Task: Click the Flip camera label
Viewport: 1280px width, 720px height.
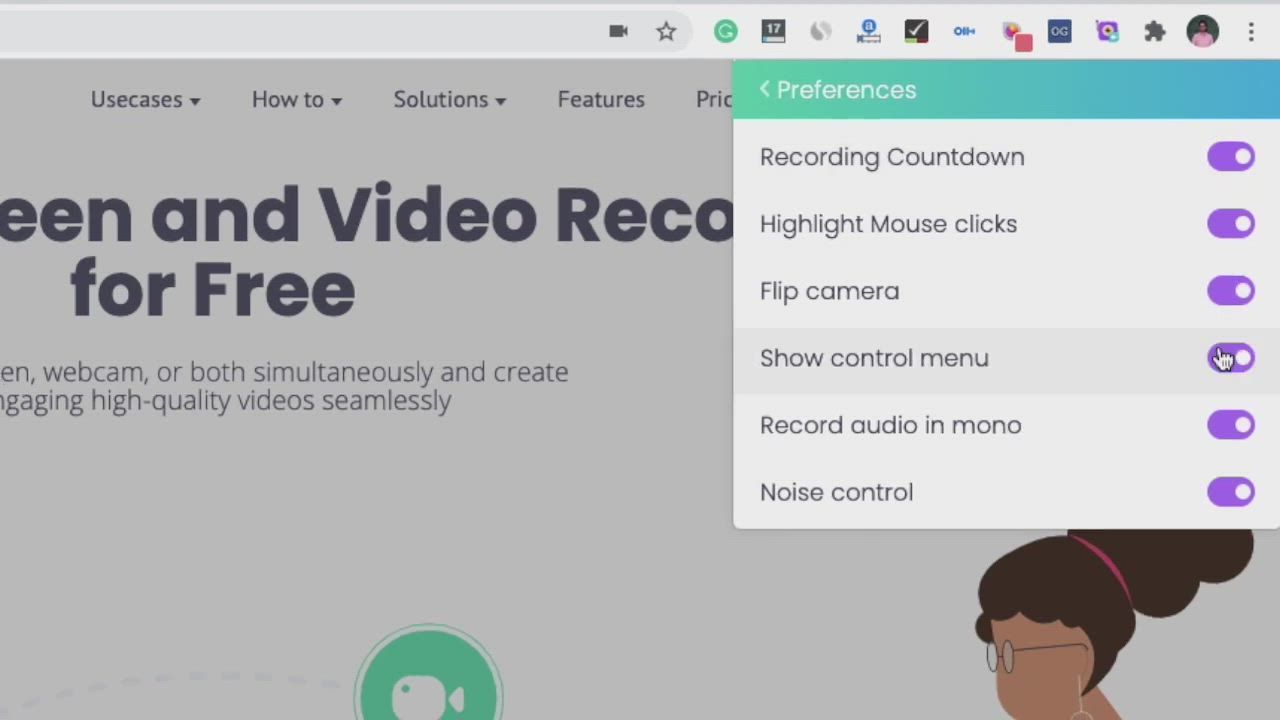Action: coord(829,291)
